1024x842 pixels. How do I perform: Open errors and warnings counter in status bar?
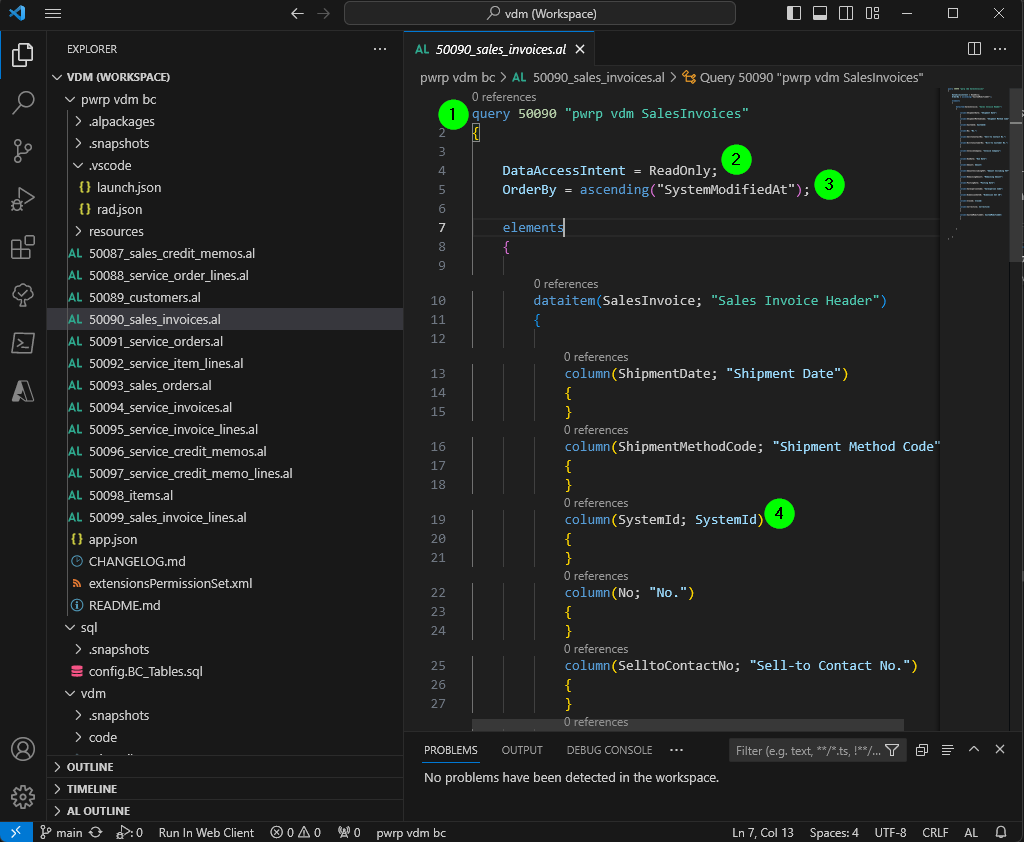296,832
